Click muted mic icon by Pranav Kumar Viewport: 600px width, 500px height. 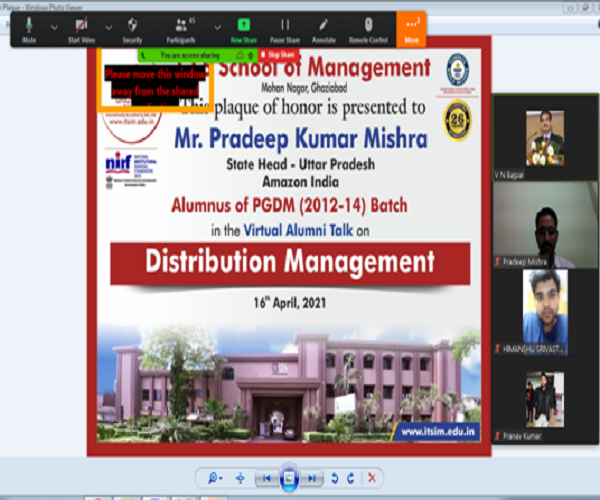[498, 436]
